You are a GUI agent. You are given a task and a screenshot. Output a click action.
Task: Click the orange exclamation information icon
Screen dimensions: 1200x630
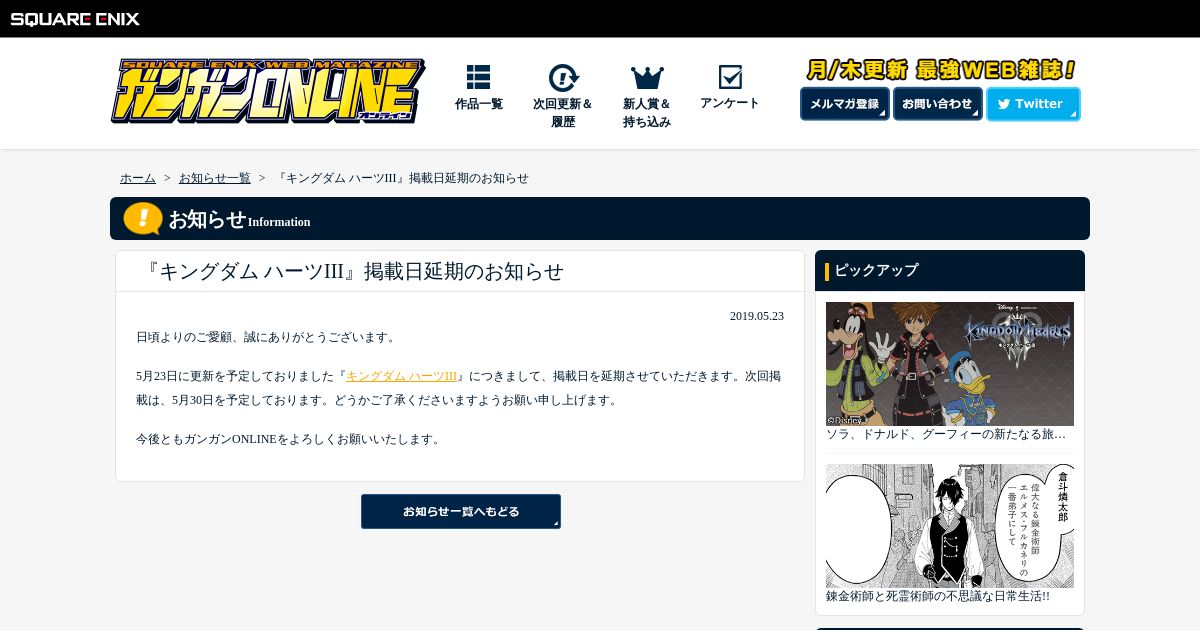click(143, 218)
